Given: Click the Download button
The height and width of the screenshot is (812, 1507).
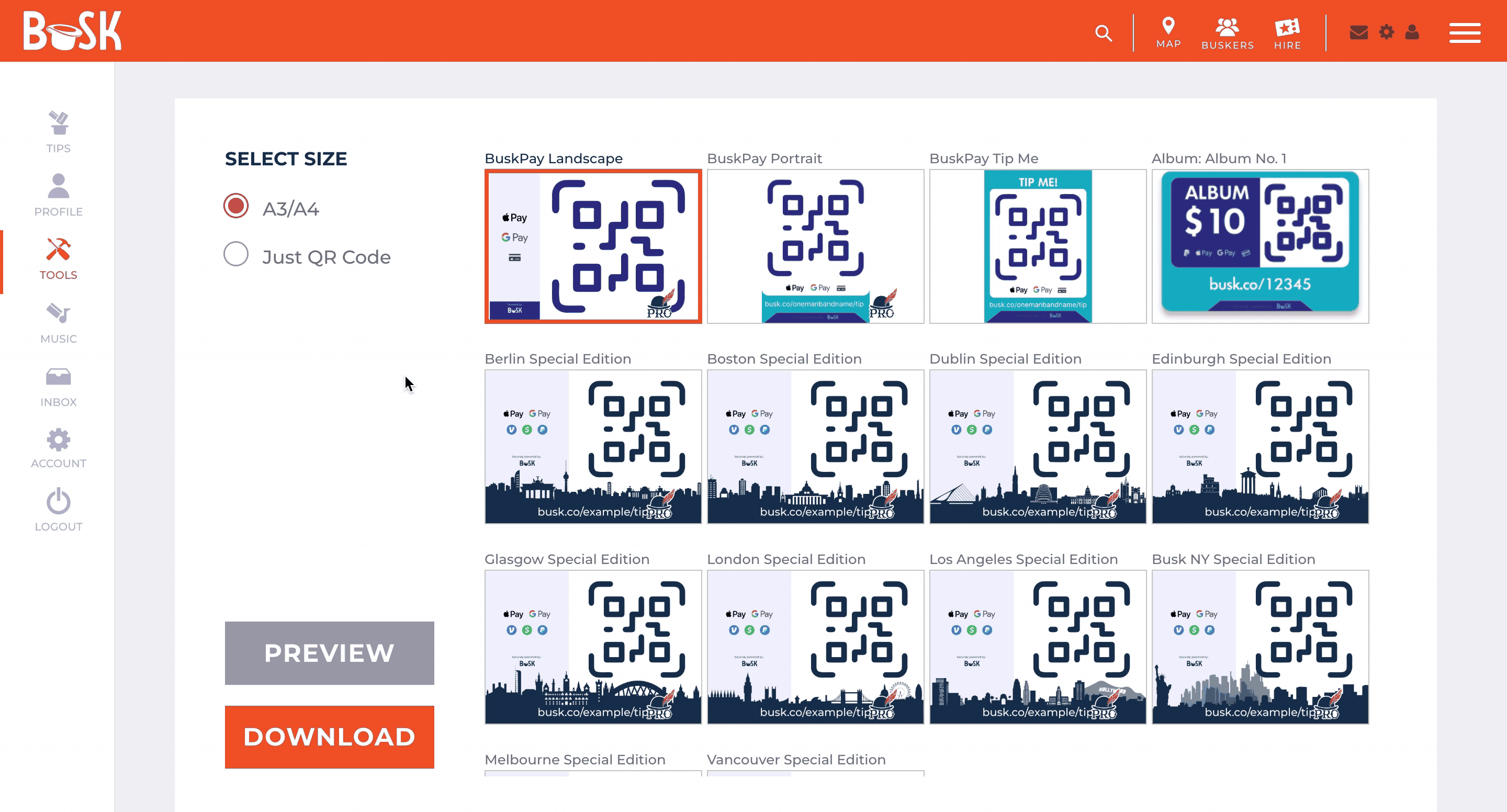Looking at the screenshot, I should click(329, 737).
